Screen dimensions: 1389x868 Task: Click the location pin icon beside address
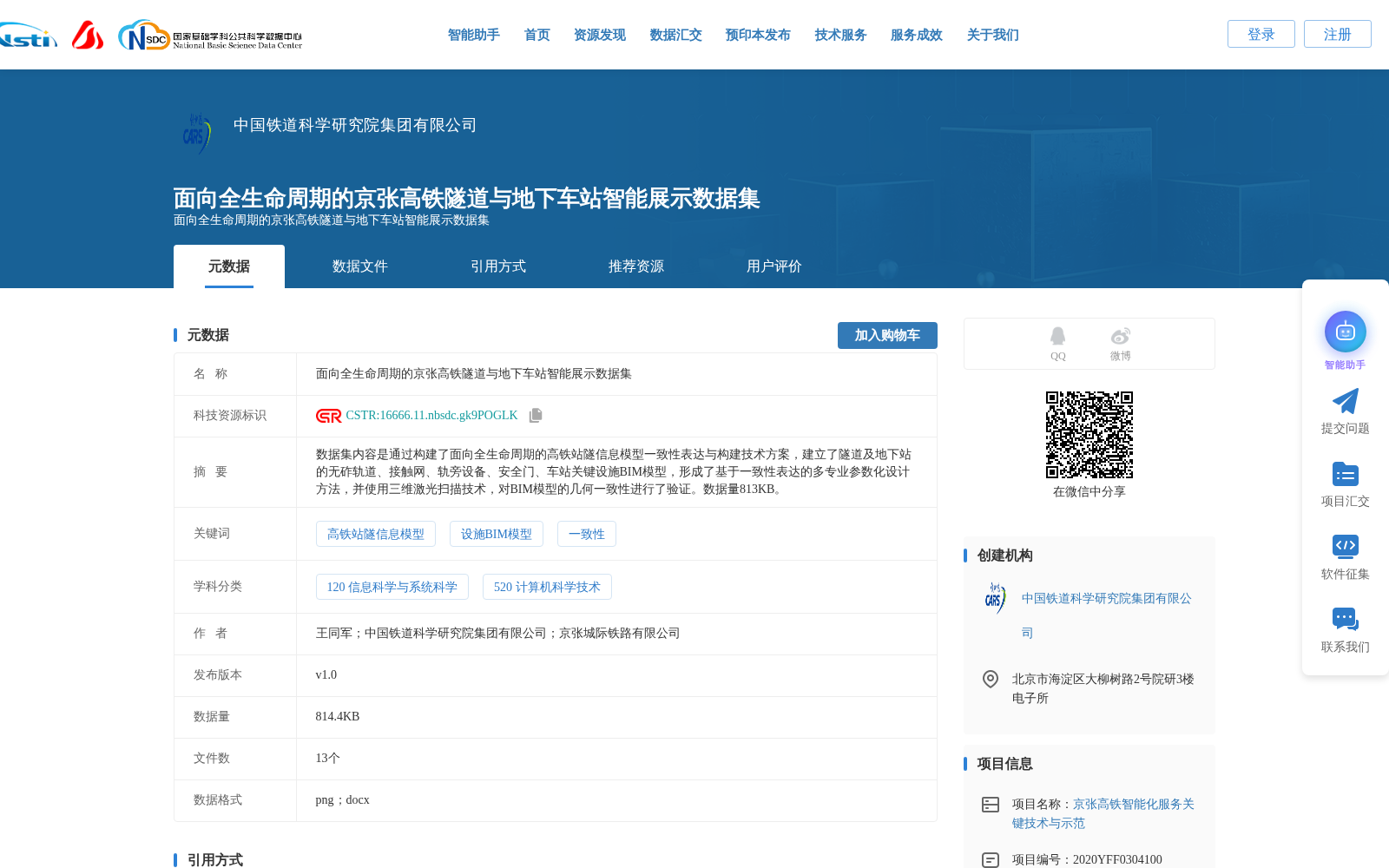(x=990, y=679)
